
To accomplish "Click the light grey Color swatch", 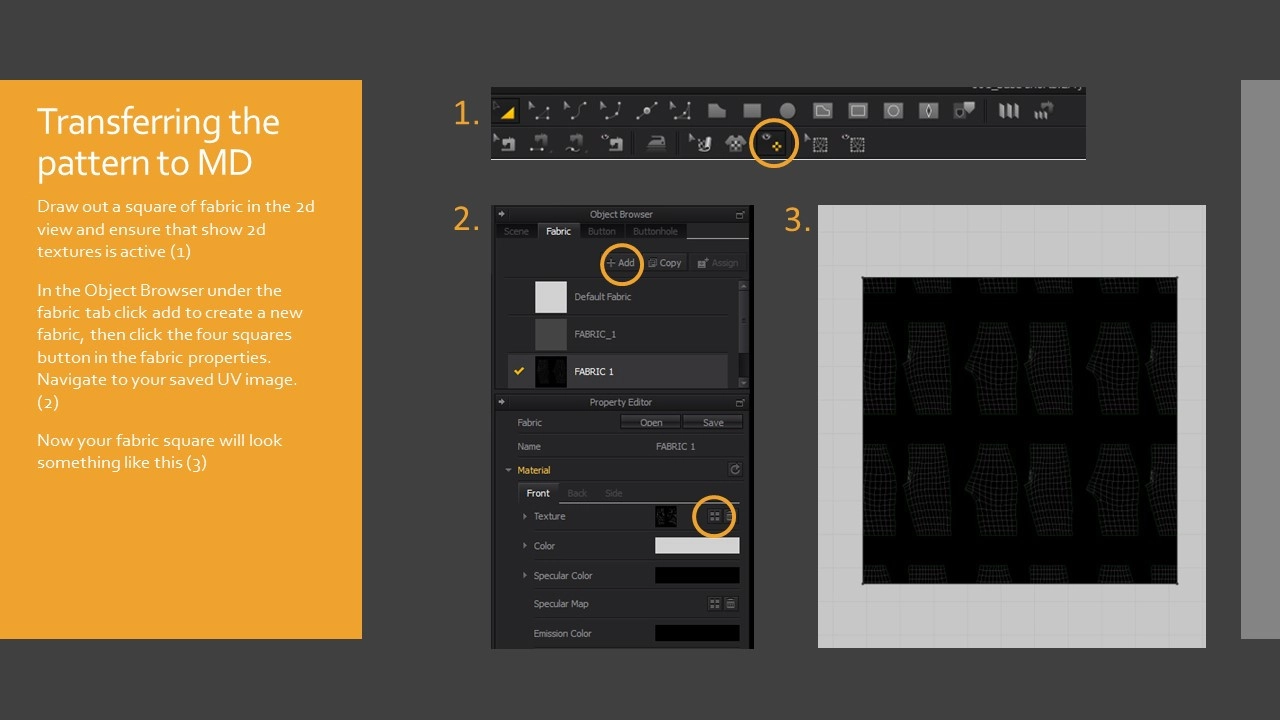I will coord(697,546).
